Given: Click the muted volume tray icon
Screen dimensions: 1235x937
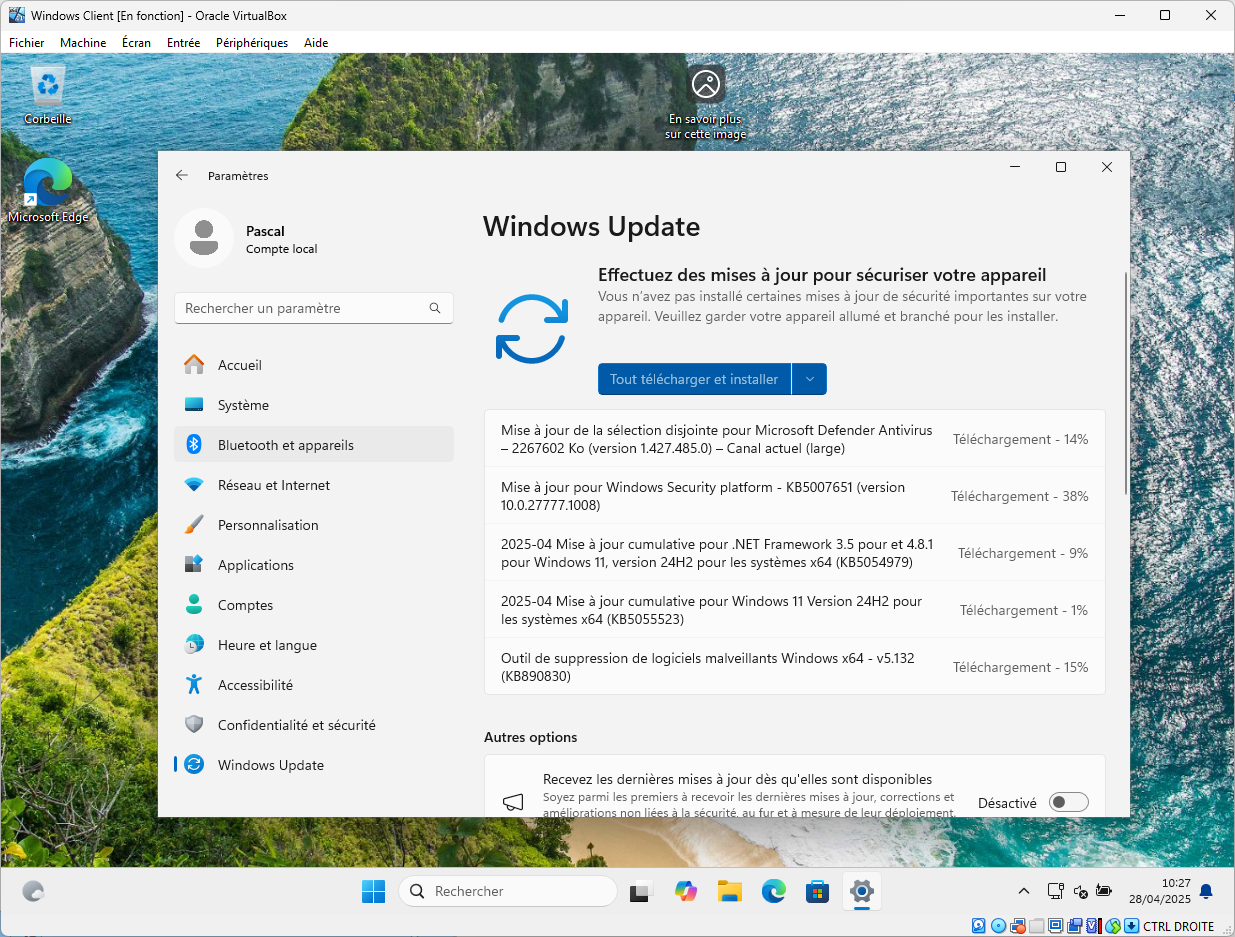Looking at the screenshot, I should (1080, 891).
